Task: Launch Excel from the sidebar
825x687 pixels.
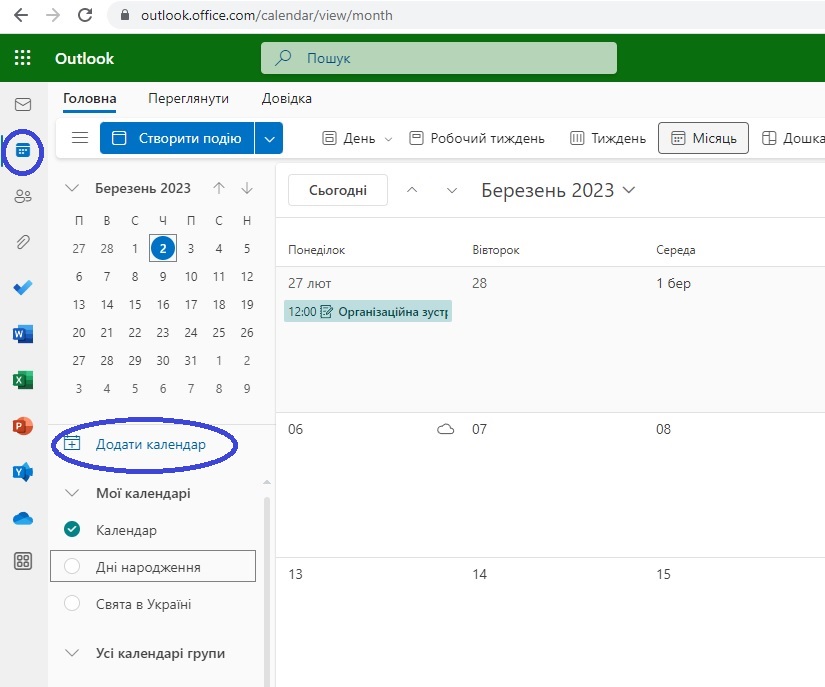Action: coord(23,379)
